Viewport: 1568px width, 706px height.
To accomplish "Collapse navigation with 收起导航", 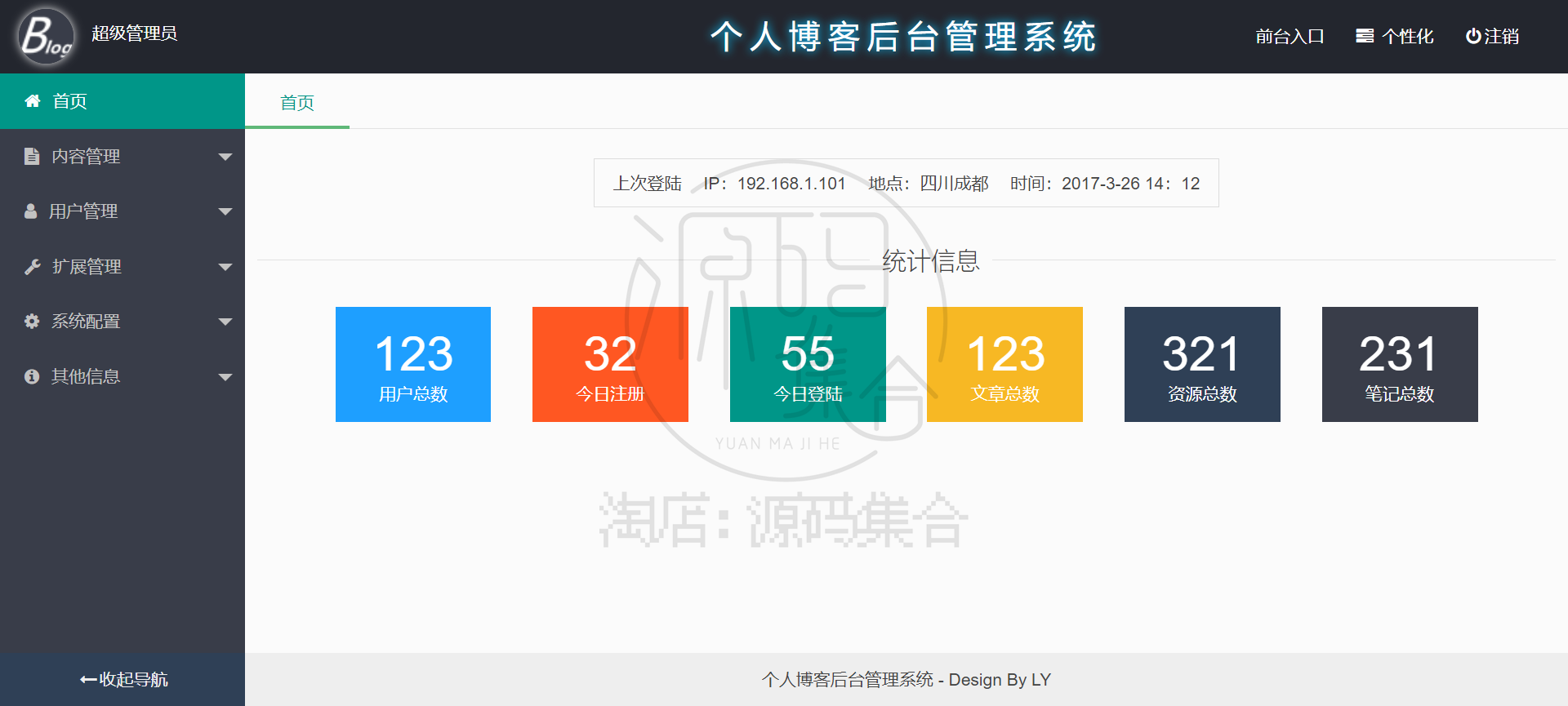I will point(122,679).
